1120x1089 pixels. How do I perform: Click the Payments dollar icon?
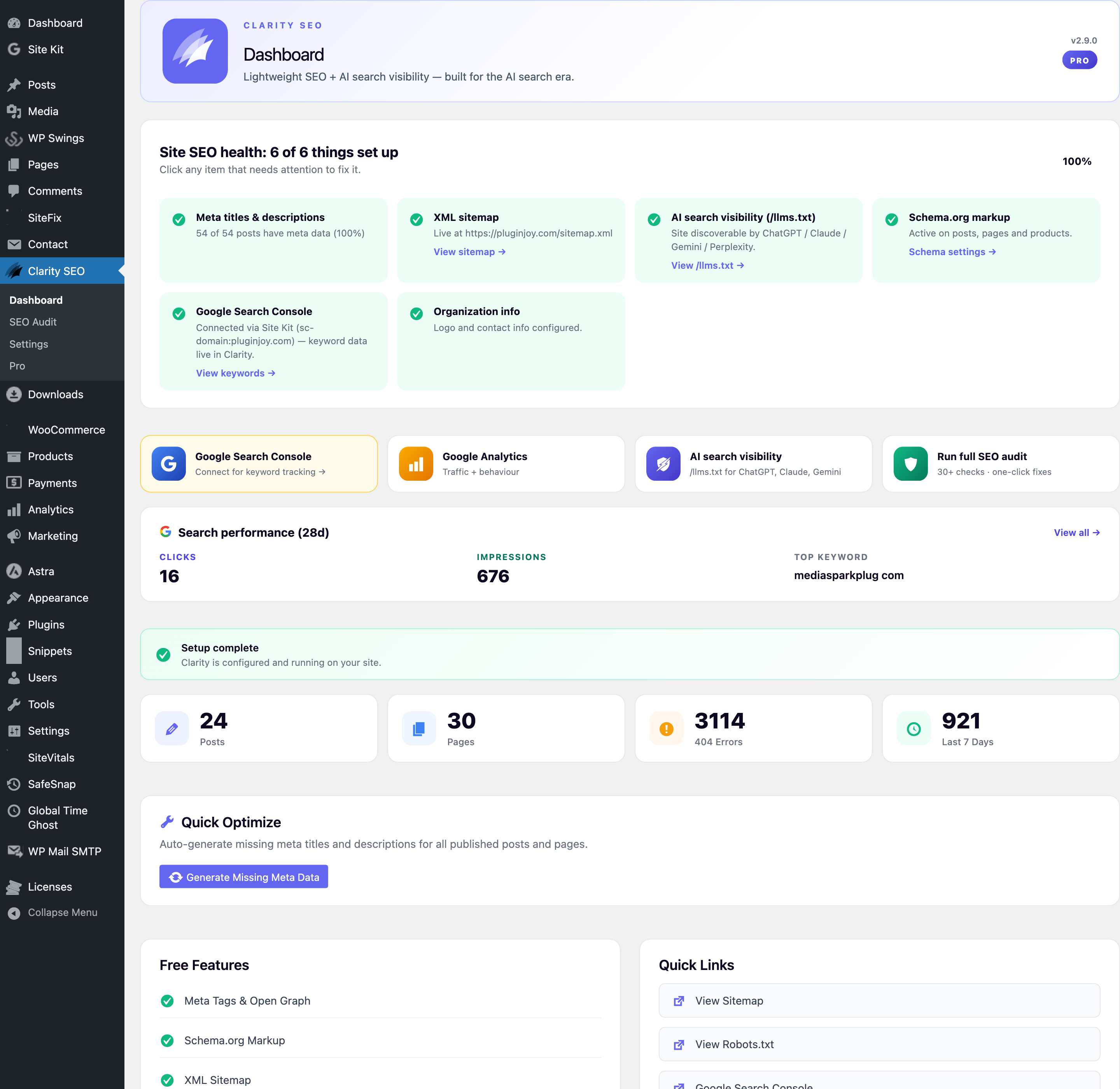tap(14, 483)
